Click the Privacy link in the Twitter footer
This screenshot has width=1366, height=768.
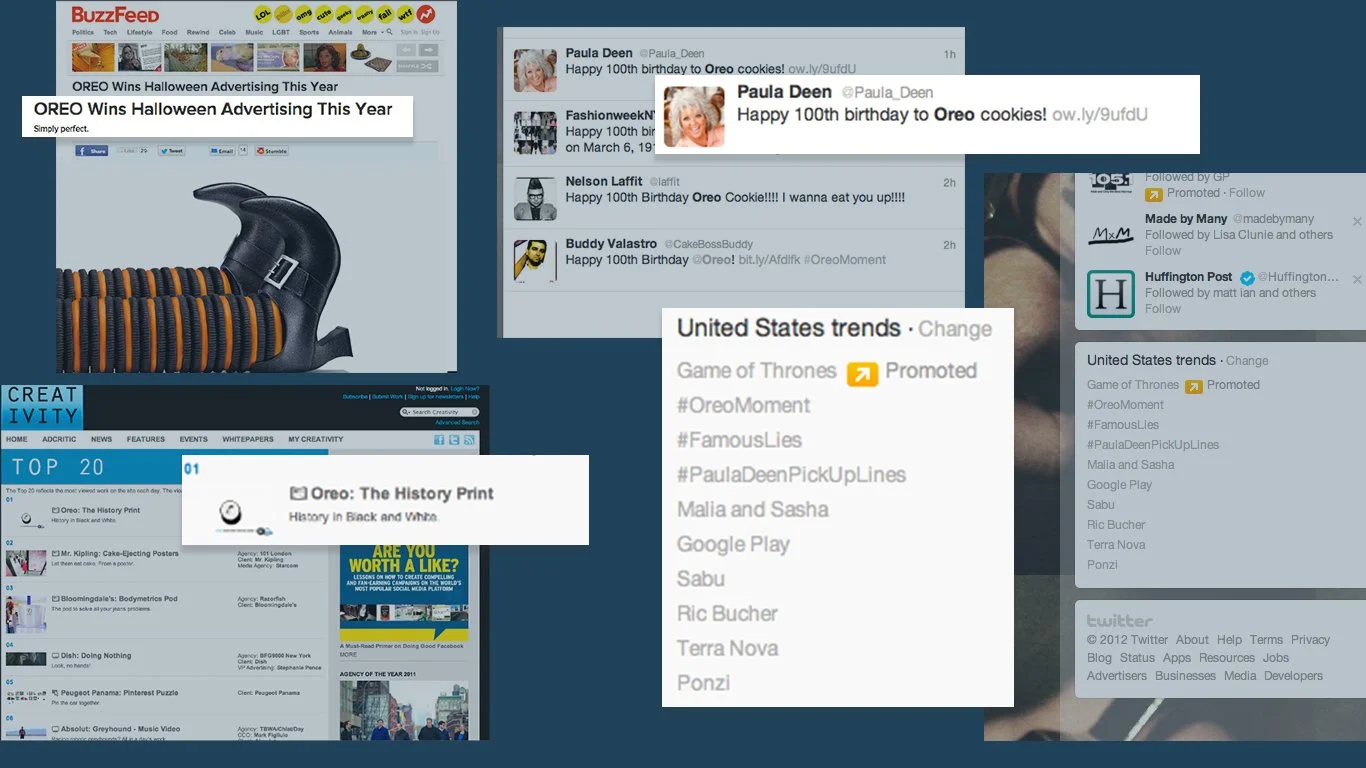1310,640
